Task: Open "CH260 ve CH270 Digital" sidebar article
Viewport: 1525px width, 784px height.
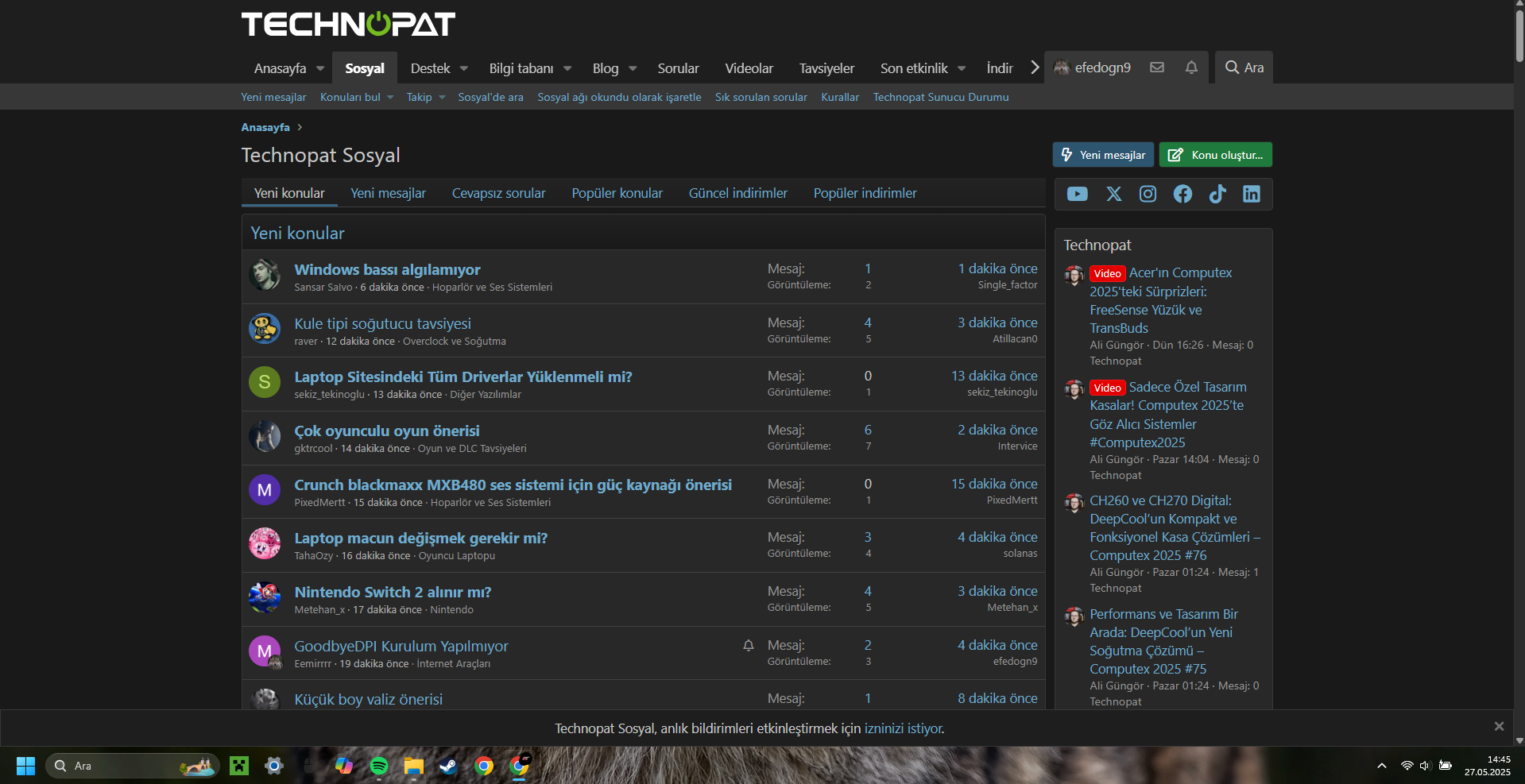Action: pos(1175,527)
